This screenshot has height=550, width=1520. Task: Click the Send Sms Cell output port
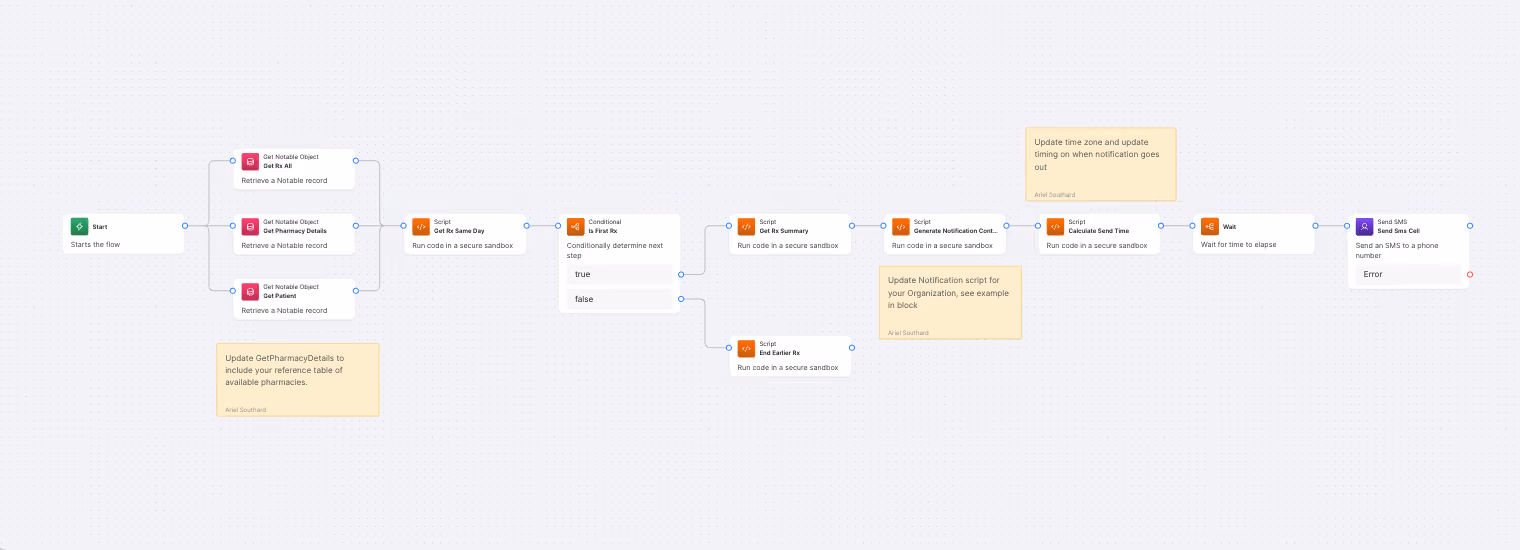[x=1470, y=226]
